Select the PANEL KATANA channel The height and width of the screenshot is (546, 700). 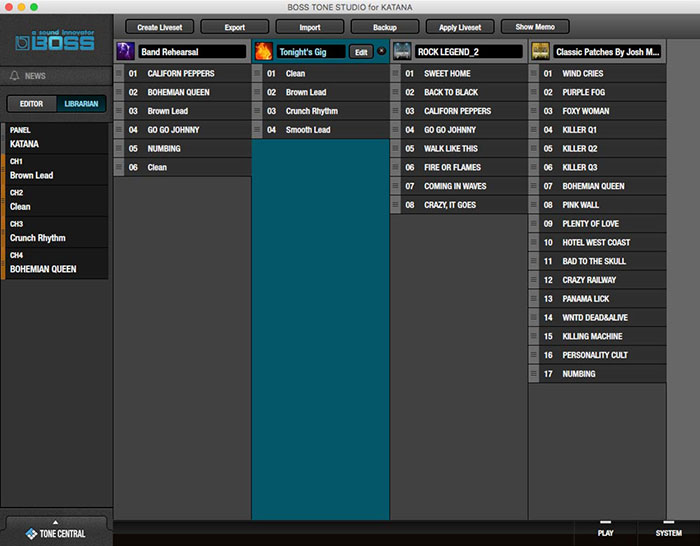pyautogui.click(x=54, y=138)
